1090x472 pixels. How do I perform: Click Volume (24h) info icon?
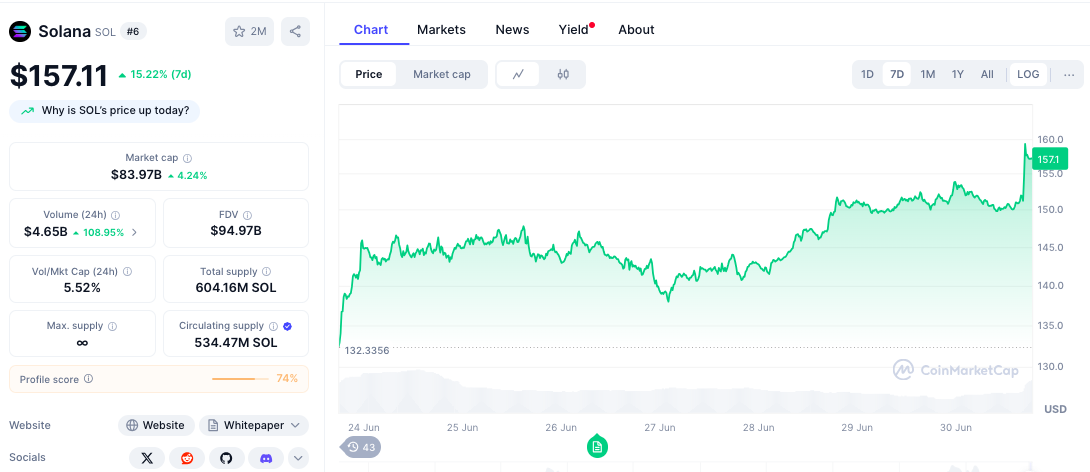pyautogui.click(x=115, y=215)
